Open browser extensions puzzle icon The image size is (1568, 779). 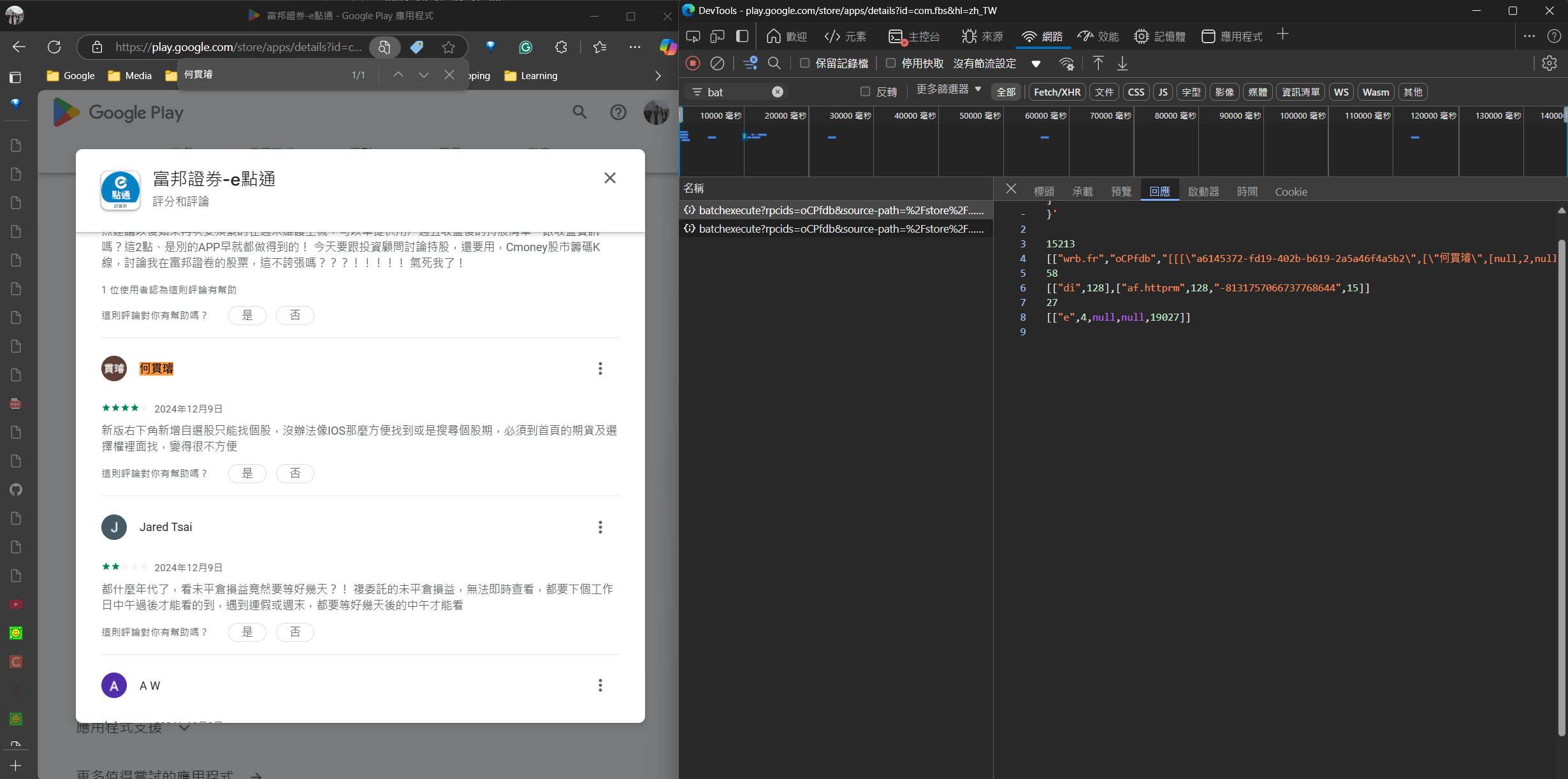[561, 47]
